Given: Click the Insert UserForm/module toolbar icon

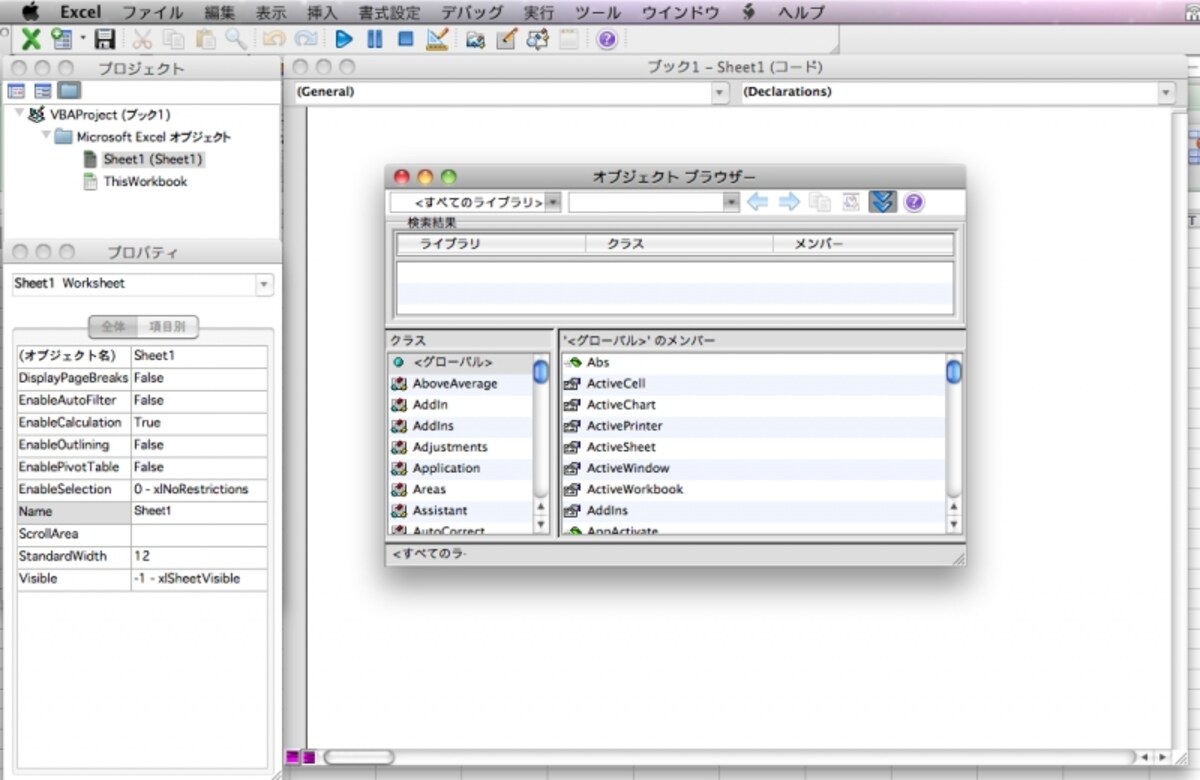Looking at the screenshot, I should click(62, 39).
